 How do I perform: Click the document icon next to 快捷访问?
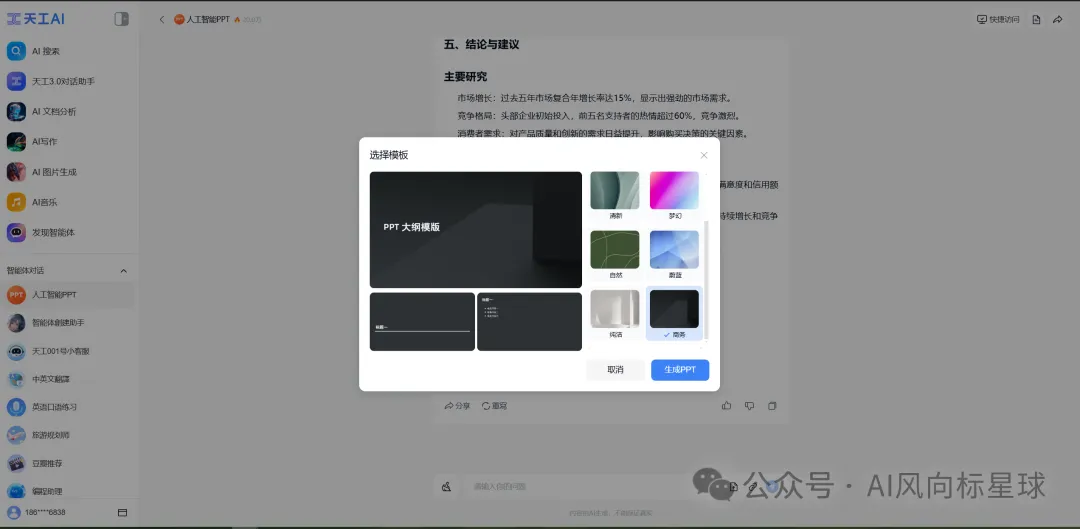pyautogui.click(x=1037, y=19)
